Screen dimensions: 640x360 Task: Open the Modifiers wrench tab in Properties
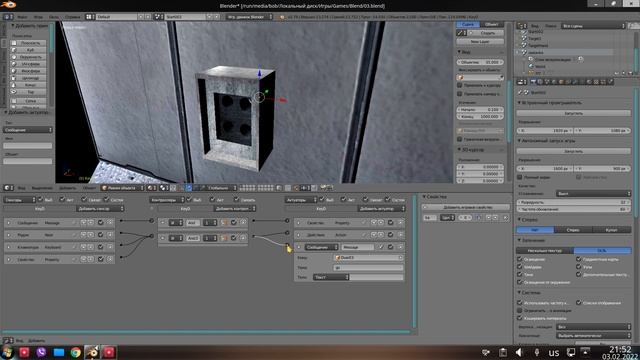[575, 82]
